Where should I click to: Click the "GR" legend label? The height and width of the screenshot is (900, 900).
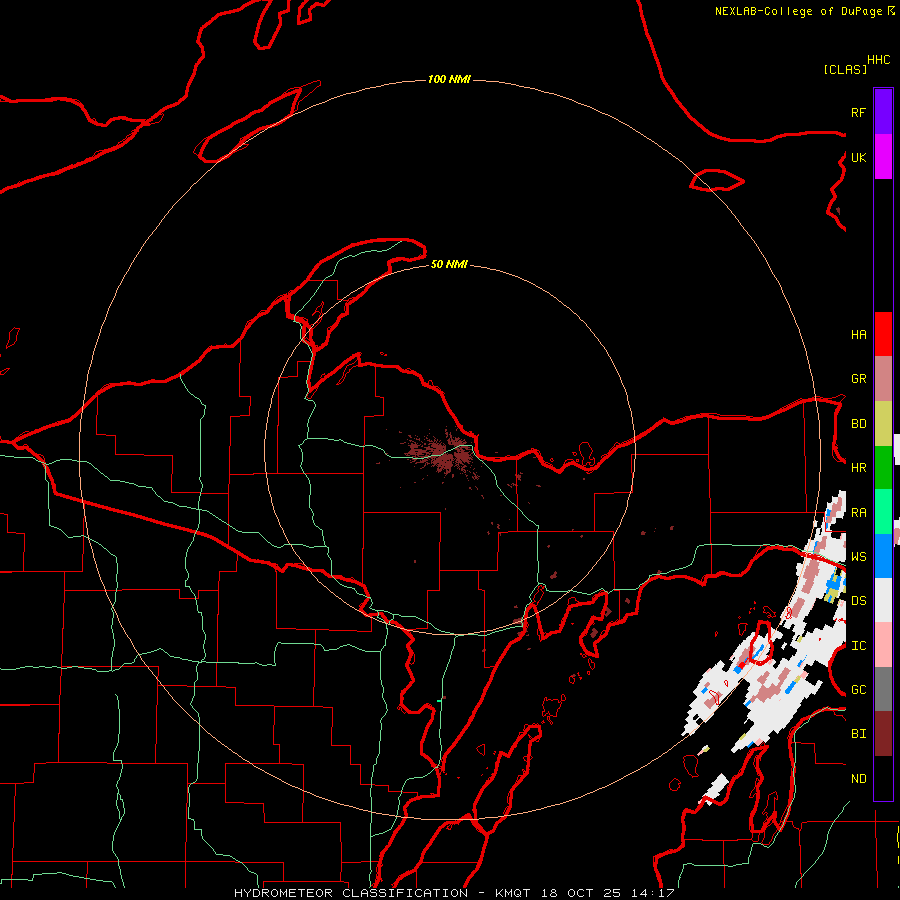(858, 379)
